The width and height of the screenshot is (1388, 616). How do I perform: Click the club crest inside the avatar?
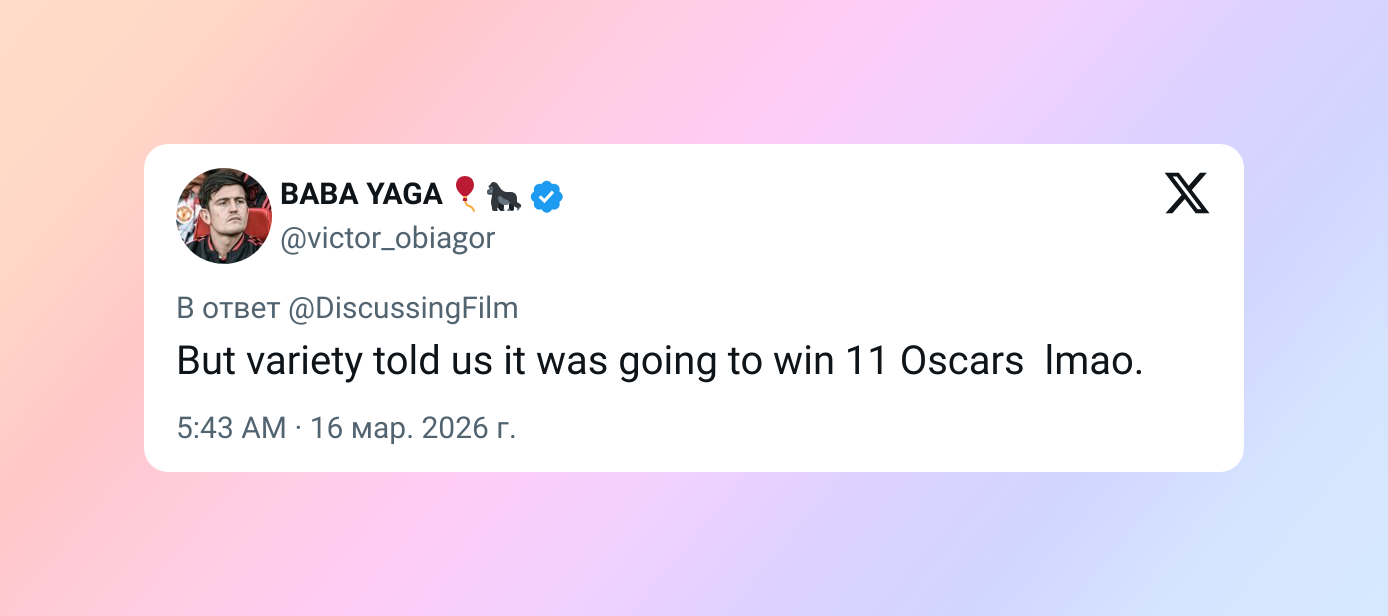[187, 214]
